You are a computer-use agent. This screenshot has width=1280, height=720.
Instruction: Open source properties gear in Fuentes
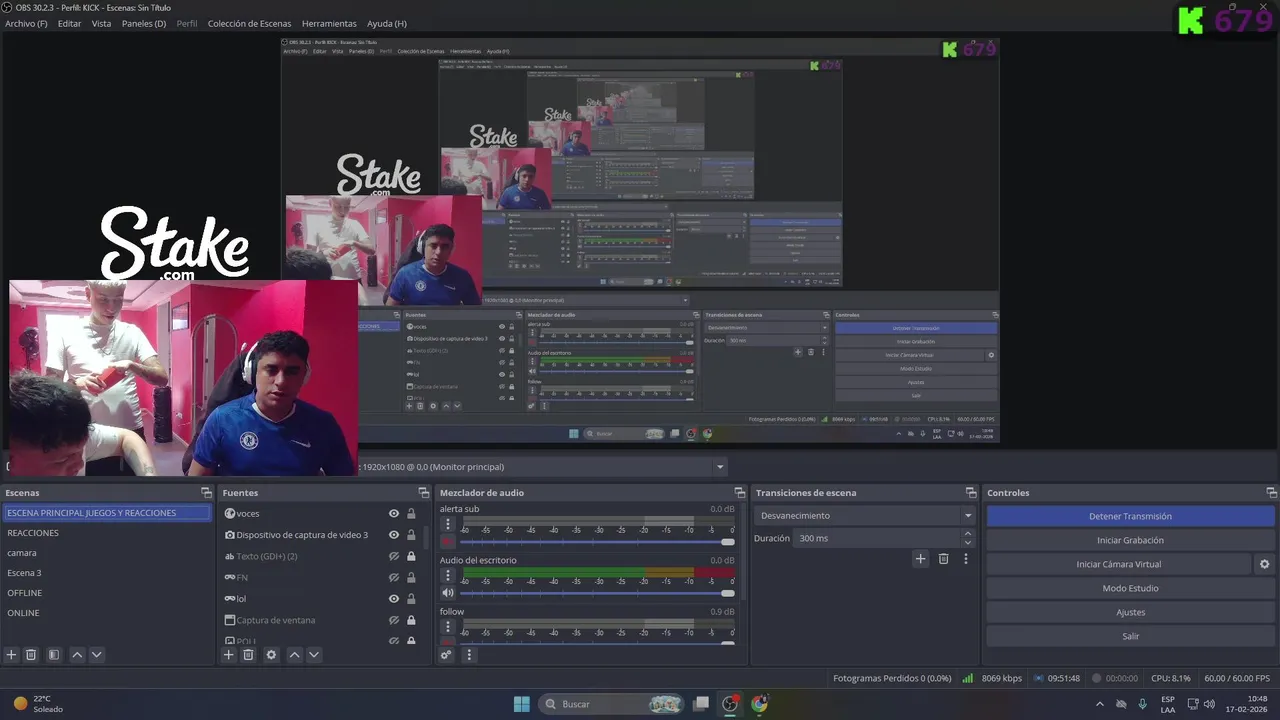tap(271, 655)
